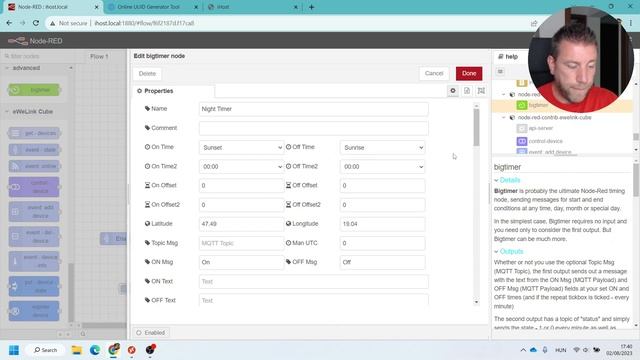Select the event add device palette node
Screen dimensions: 640x360
pyautogui.click(x=34, y=212)
